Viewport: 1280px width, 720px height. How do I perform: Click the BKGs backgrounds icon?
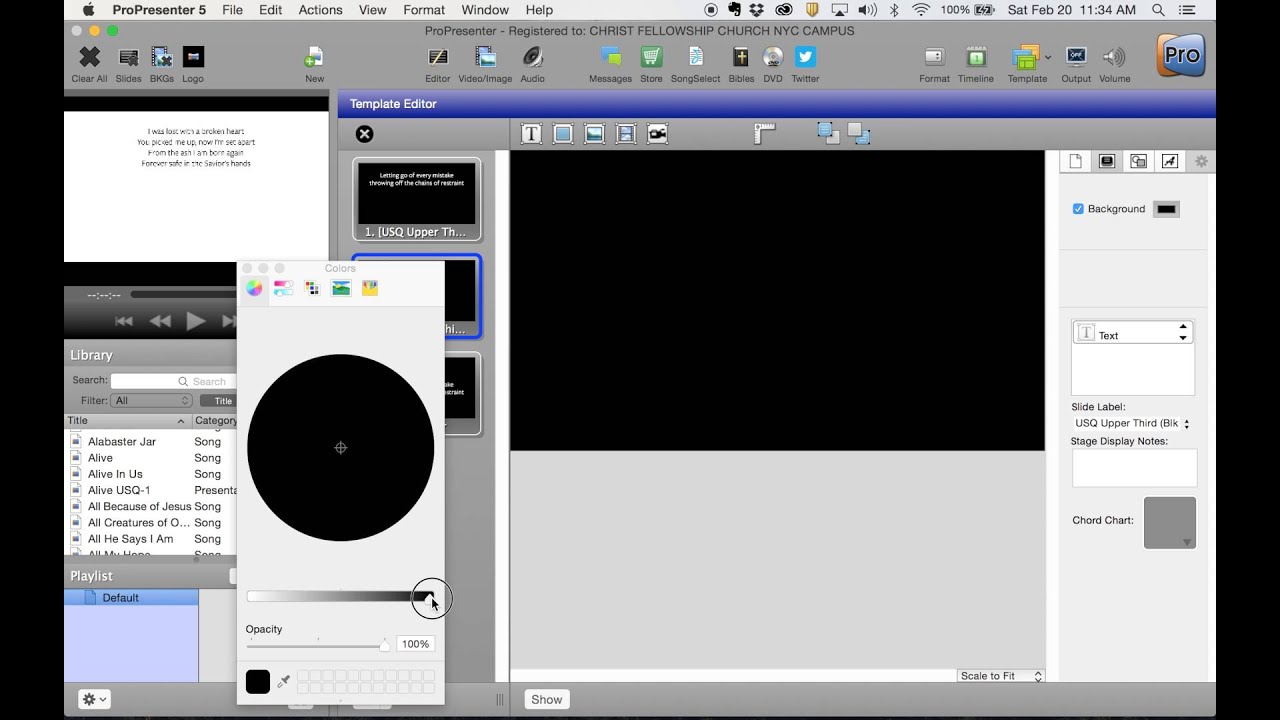(161, 58)
